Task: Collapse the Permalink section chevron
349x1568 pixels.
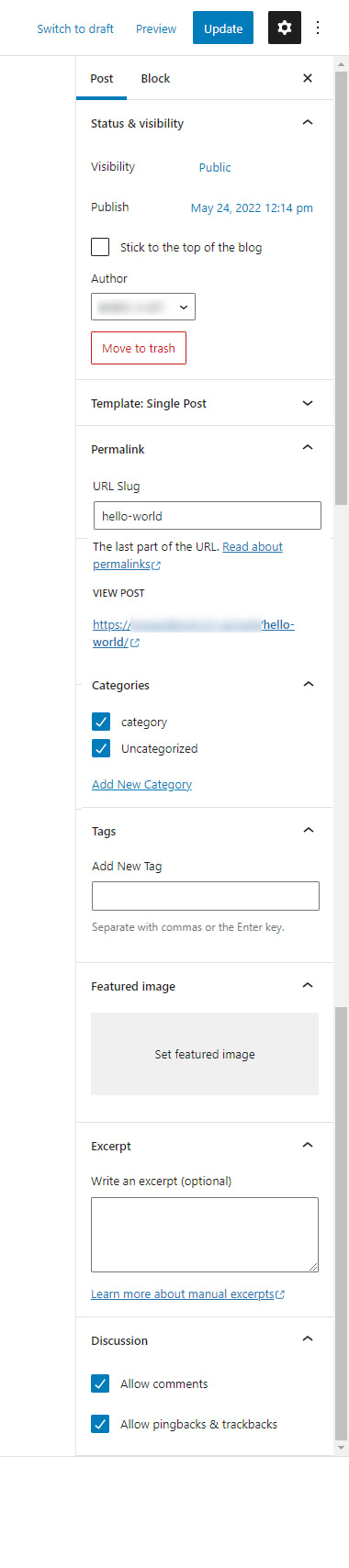Action: click(308, 448)
